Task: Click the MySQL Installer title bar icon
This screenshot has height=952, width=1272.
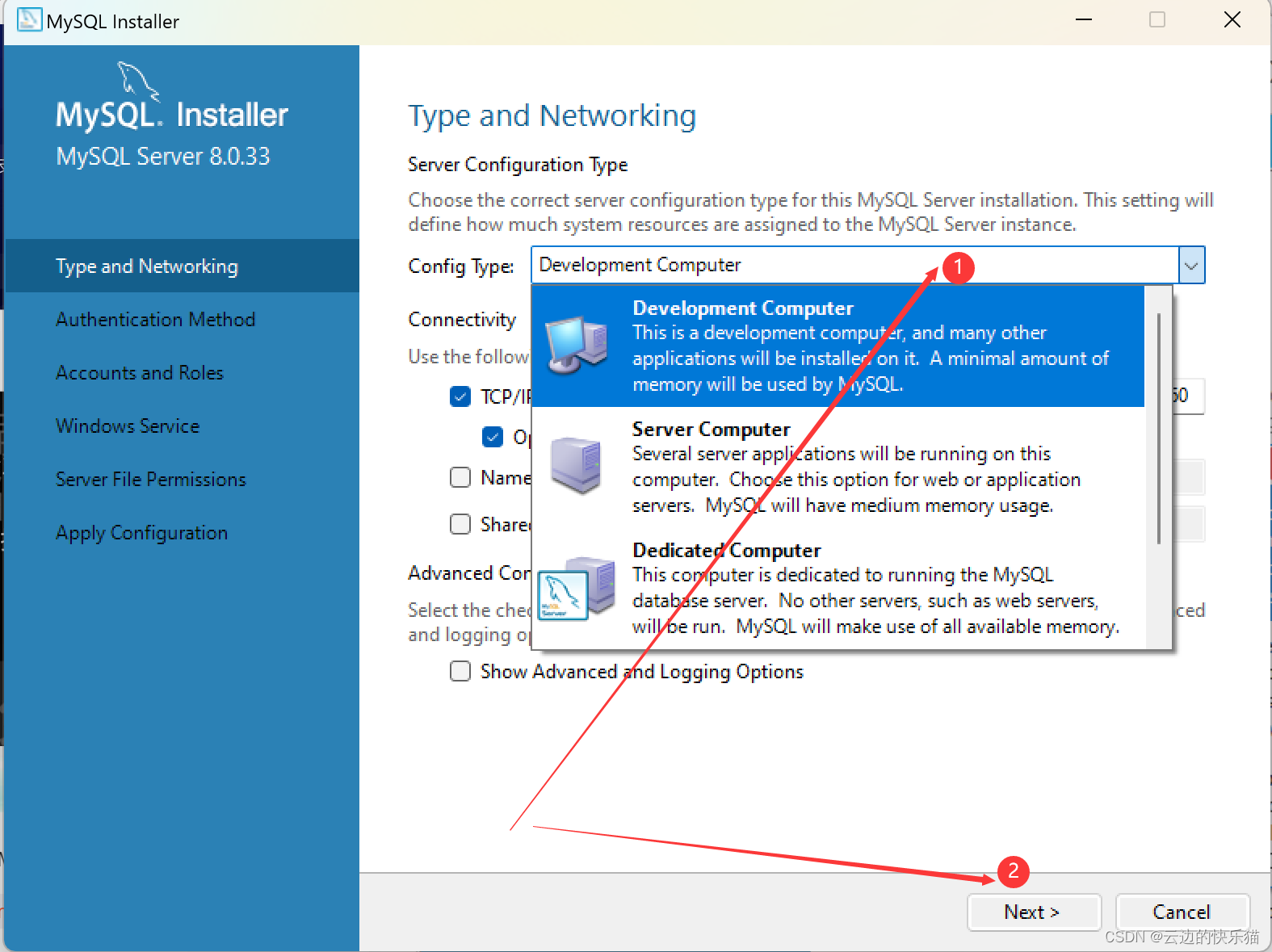Action: tap(29, 20)
